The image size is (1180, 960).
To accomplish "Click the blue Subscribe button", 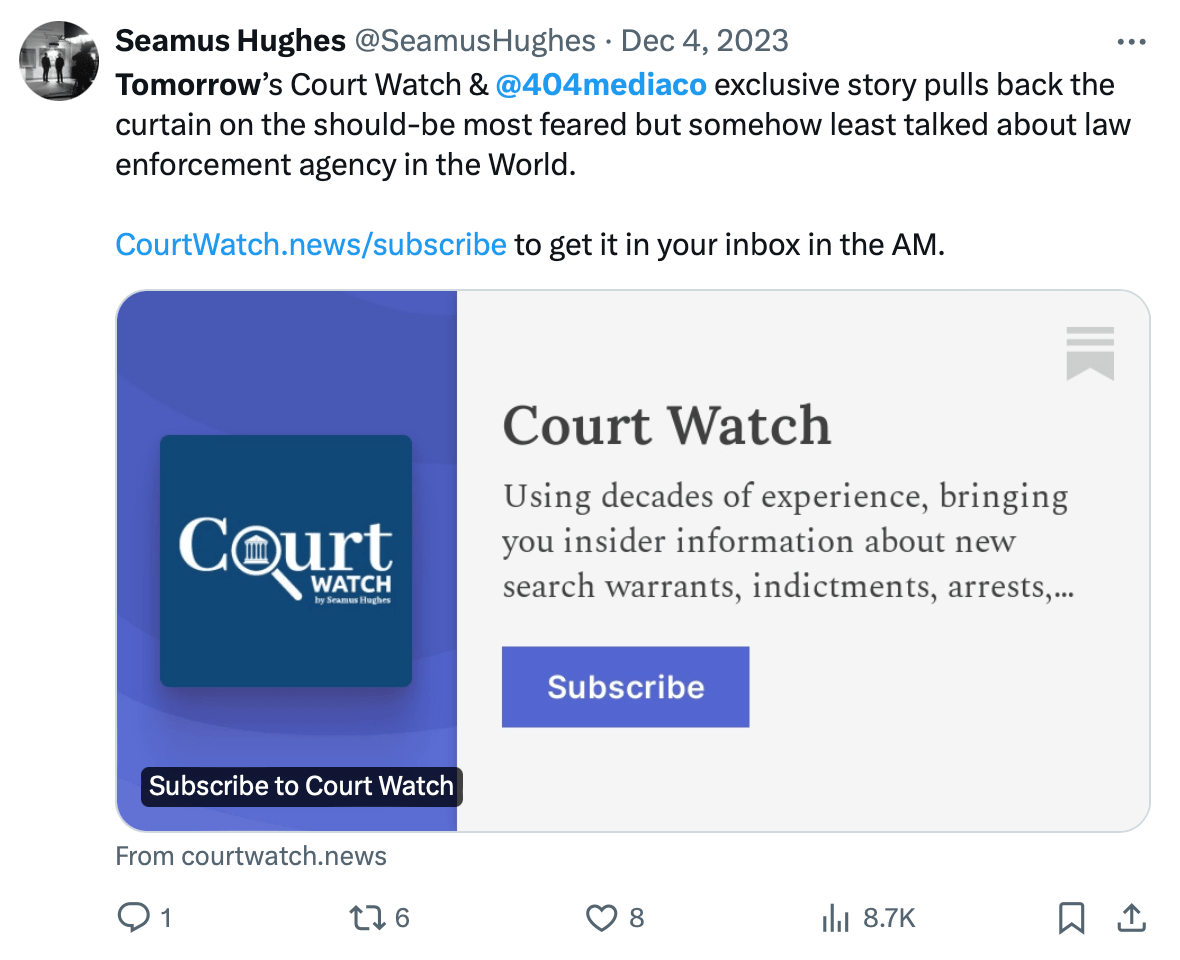I will (x=625, y=687).
